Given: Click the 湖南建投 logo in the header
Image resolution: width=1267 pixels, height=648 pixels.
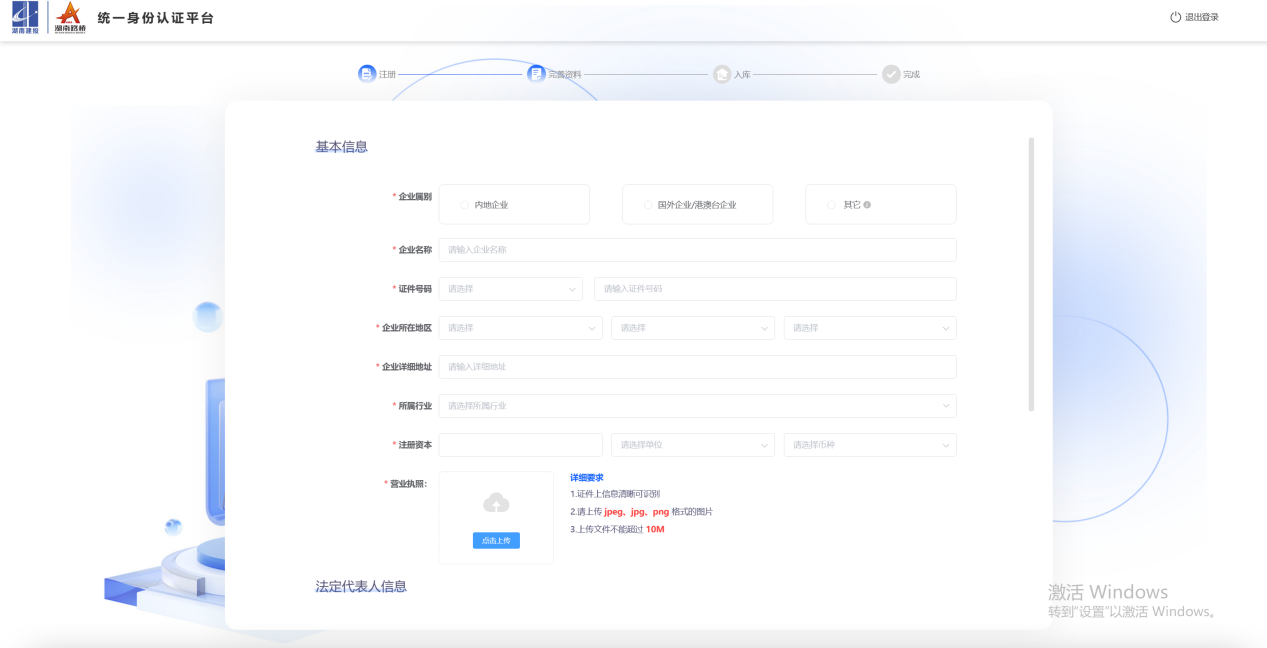Looking at the screenshot, I should [24, 18].
